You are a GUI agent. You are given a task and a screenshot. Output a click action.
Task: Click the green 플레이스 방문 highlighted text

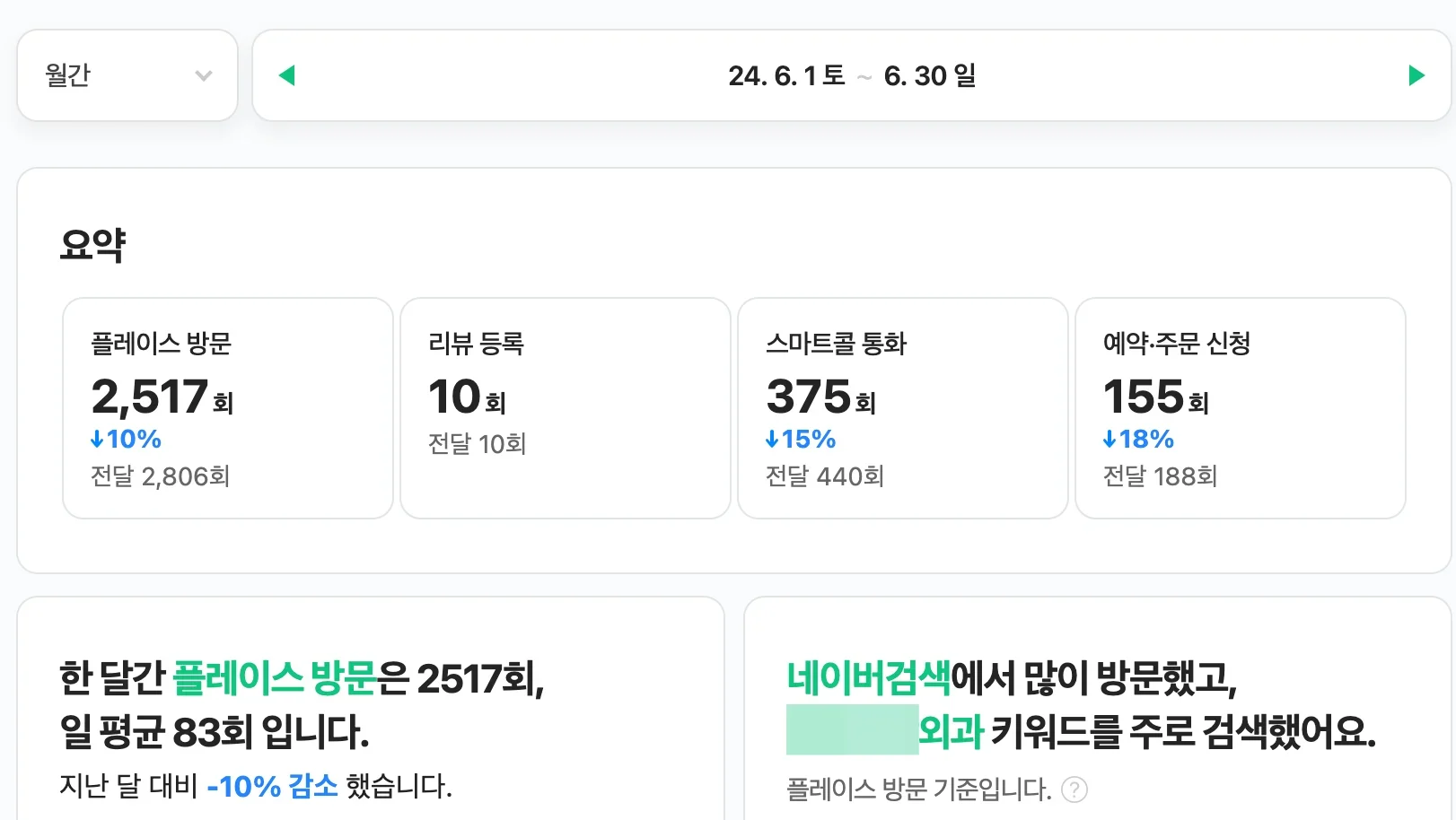point(274,678)
